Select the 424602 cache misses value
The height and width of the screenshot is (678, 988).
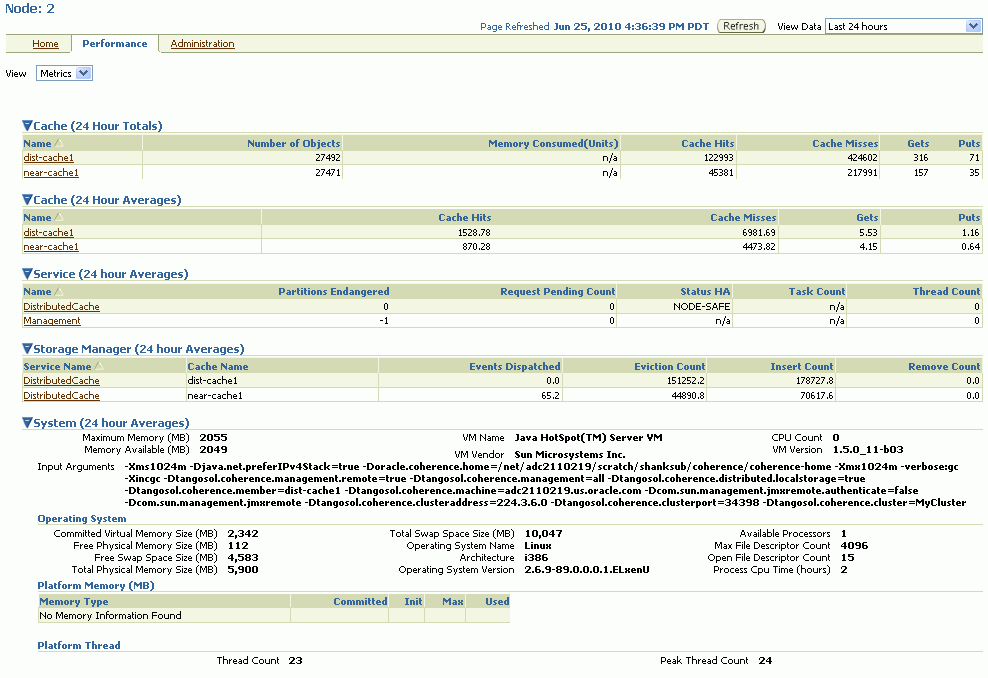coord(862,158)
